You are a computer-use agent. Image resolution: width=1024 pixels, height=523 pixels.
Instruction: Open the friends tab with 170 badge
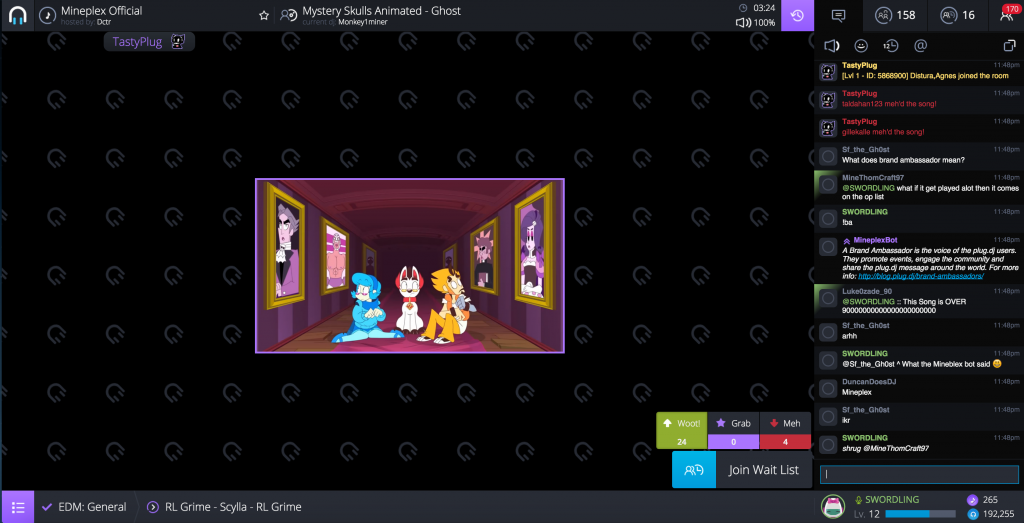[x=1007, y=15]
